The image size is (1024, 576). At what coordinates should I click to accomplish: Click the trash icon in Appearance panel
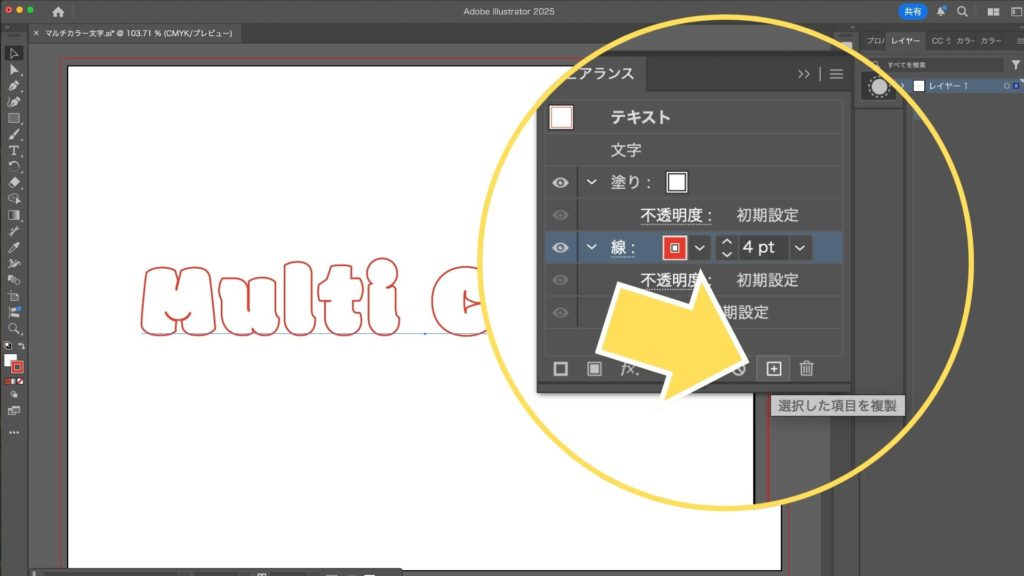coord(807,369)
